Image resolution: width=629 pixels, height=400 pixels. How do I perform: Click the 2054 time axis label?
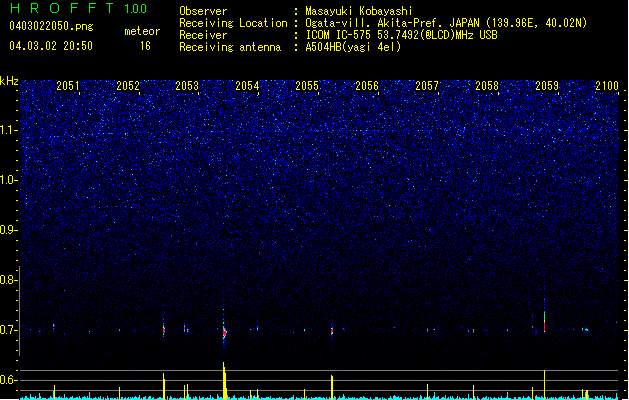(x=247, y=85)
